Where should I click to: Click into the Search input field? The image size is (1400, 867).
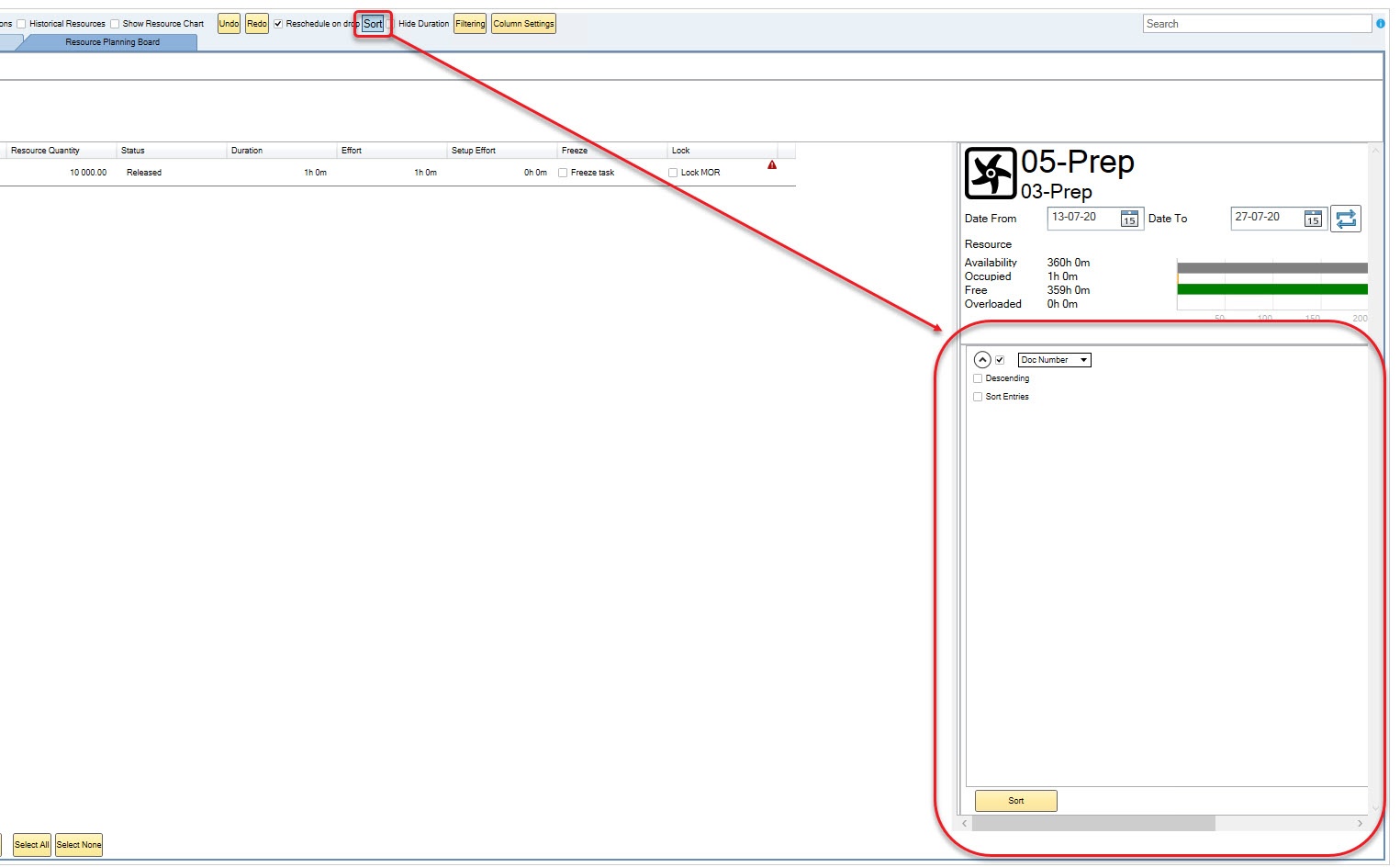click(x=1256, y=24)
